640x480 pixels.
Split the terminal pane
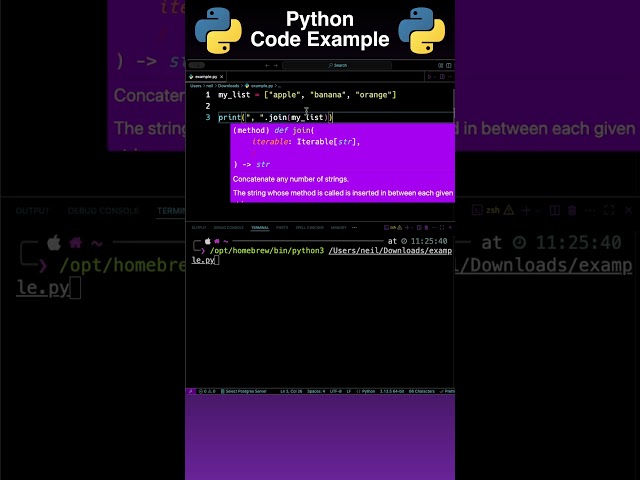point(418,227)
